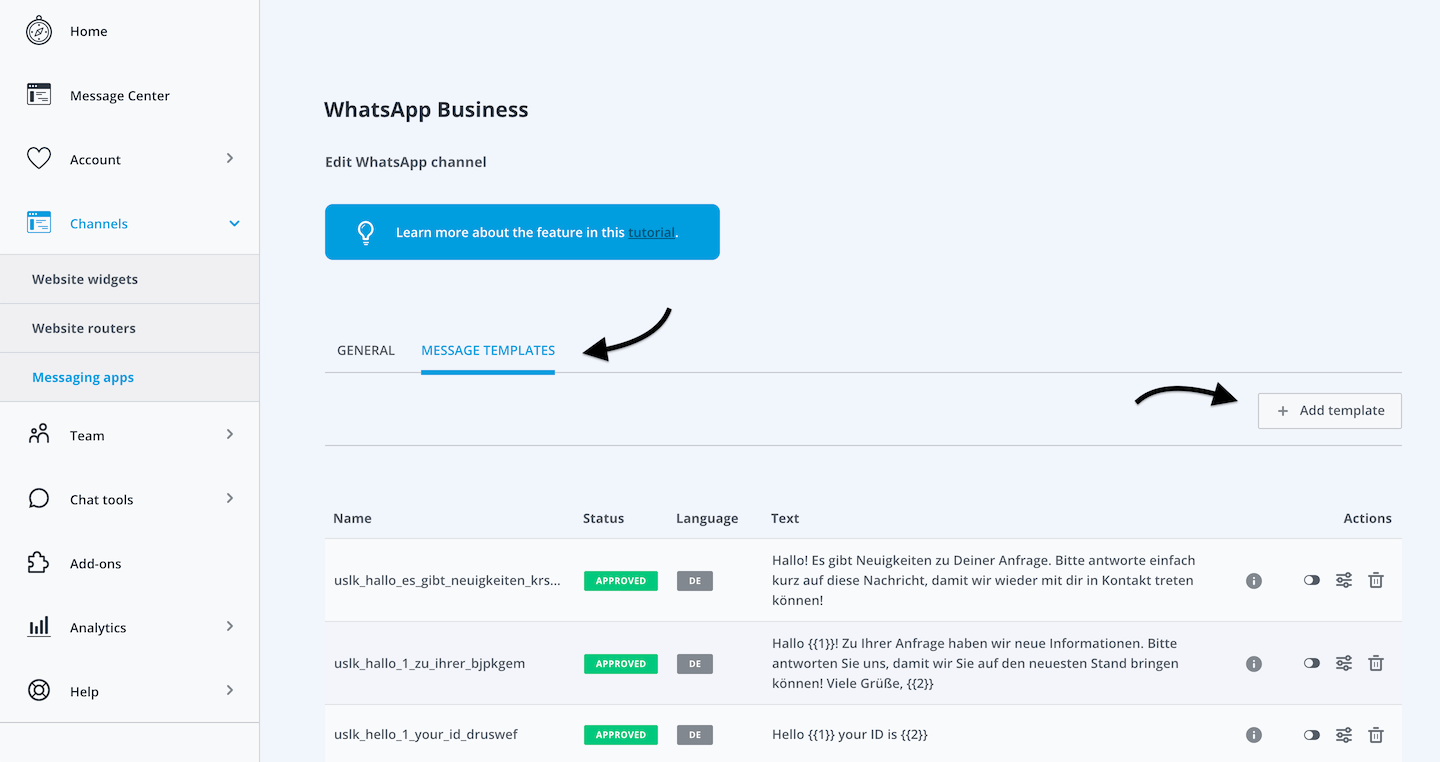The height and width of the screenshot is (762, 1440).
Task: Click the WhatsApp Business page heading
Action: pyautogui.click(x=426, y=110)
